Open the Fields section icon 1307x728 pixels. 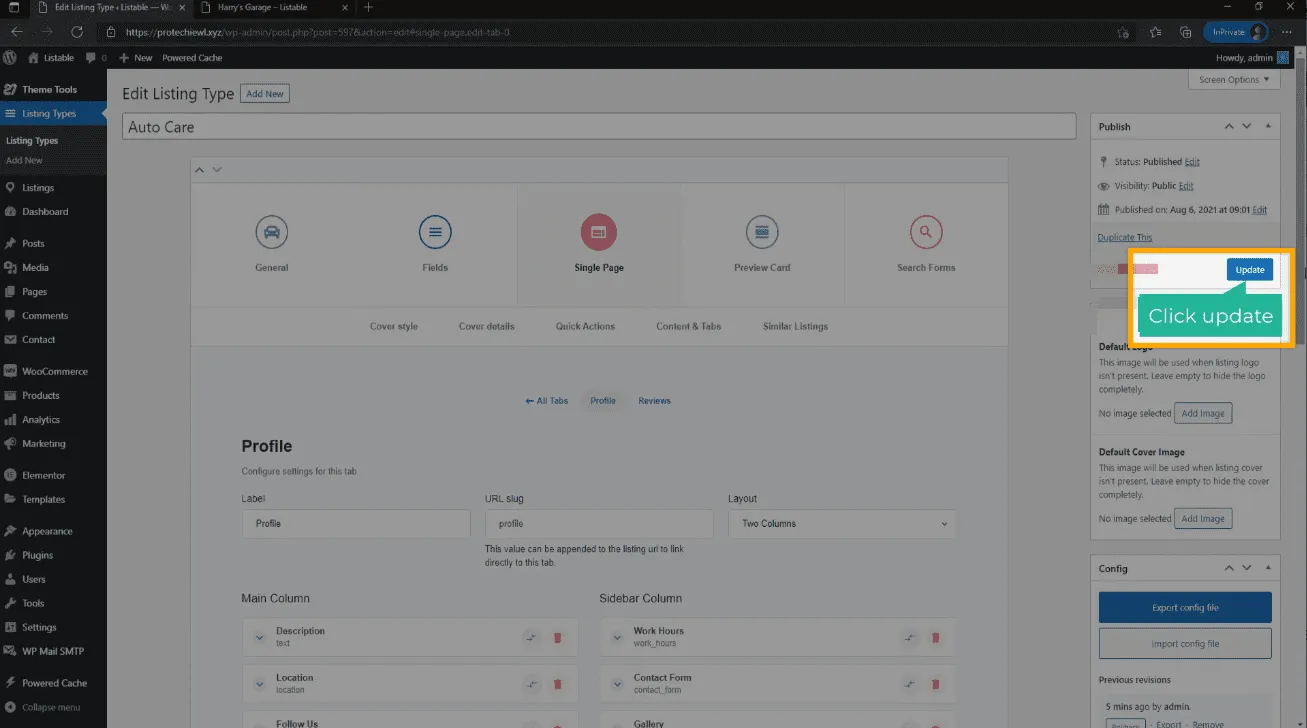pyautogui.click(x=435, y=233)
